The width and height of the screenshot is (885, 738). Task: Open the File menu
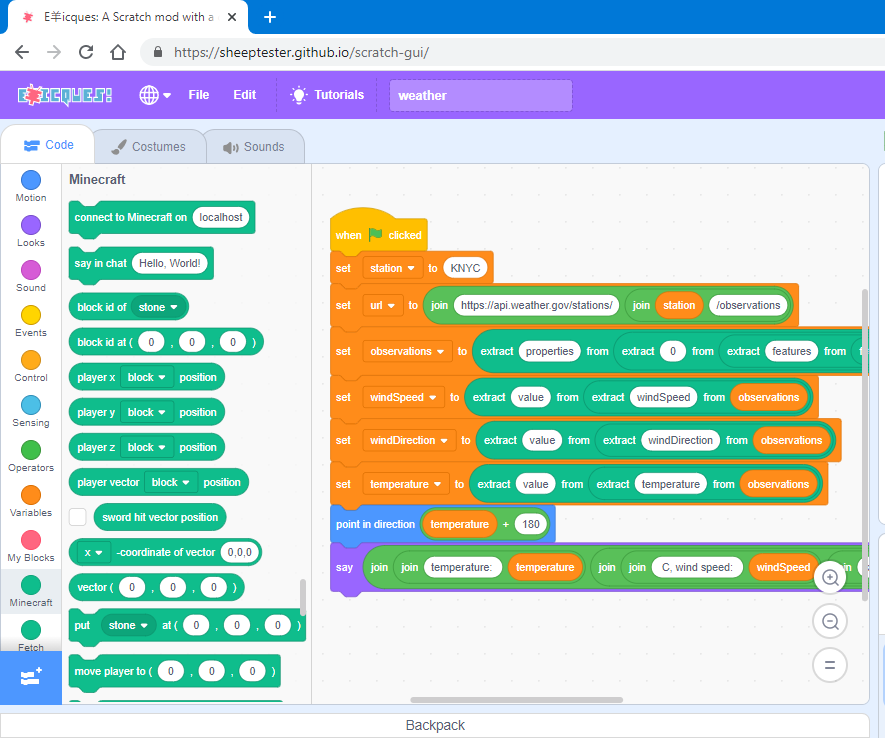pyautogui.click(x=198, y=94)
